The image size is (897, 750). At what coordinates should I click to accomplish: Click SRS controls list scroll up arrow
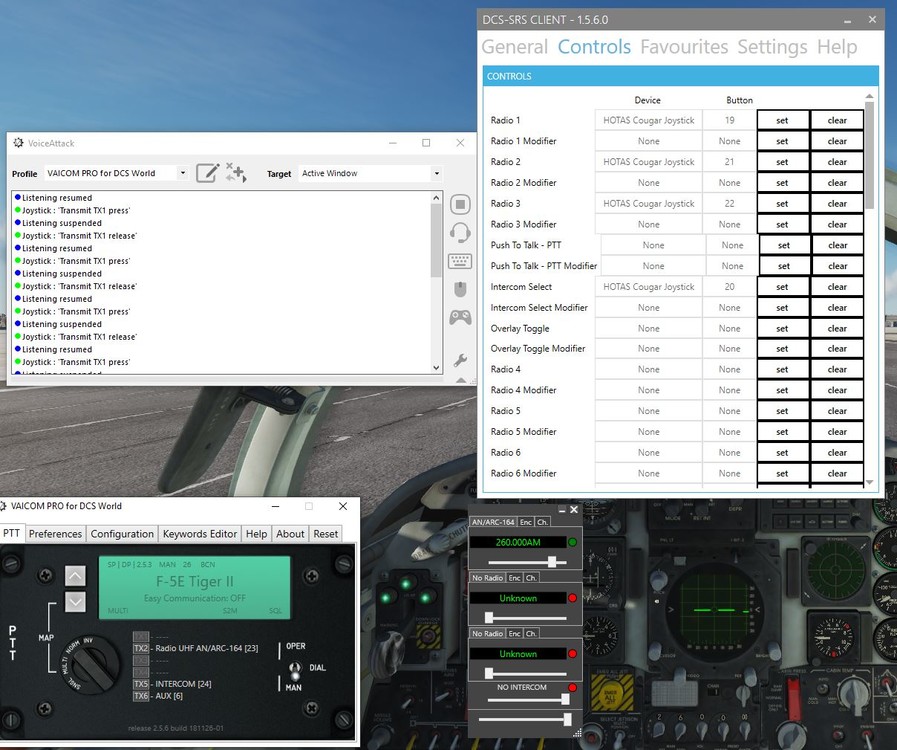[x=870, y=96]
